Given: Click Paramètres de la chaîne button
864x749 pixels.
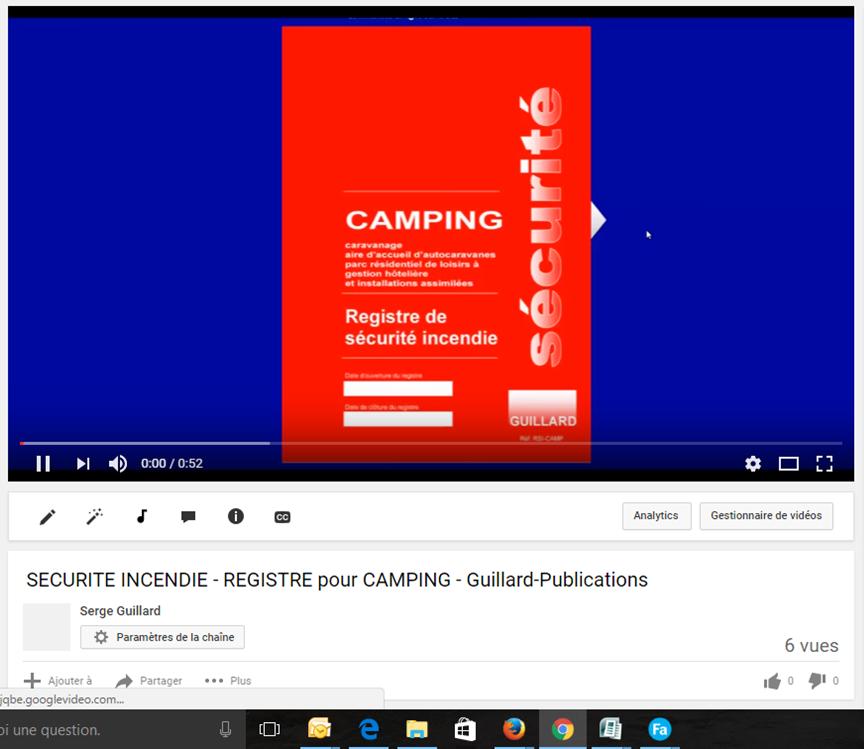Looking at the screenshot, I should 163,637.
